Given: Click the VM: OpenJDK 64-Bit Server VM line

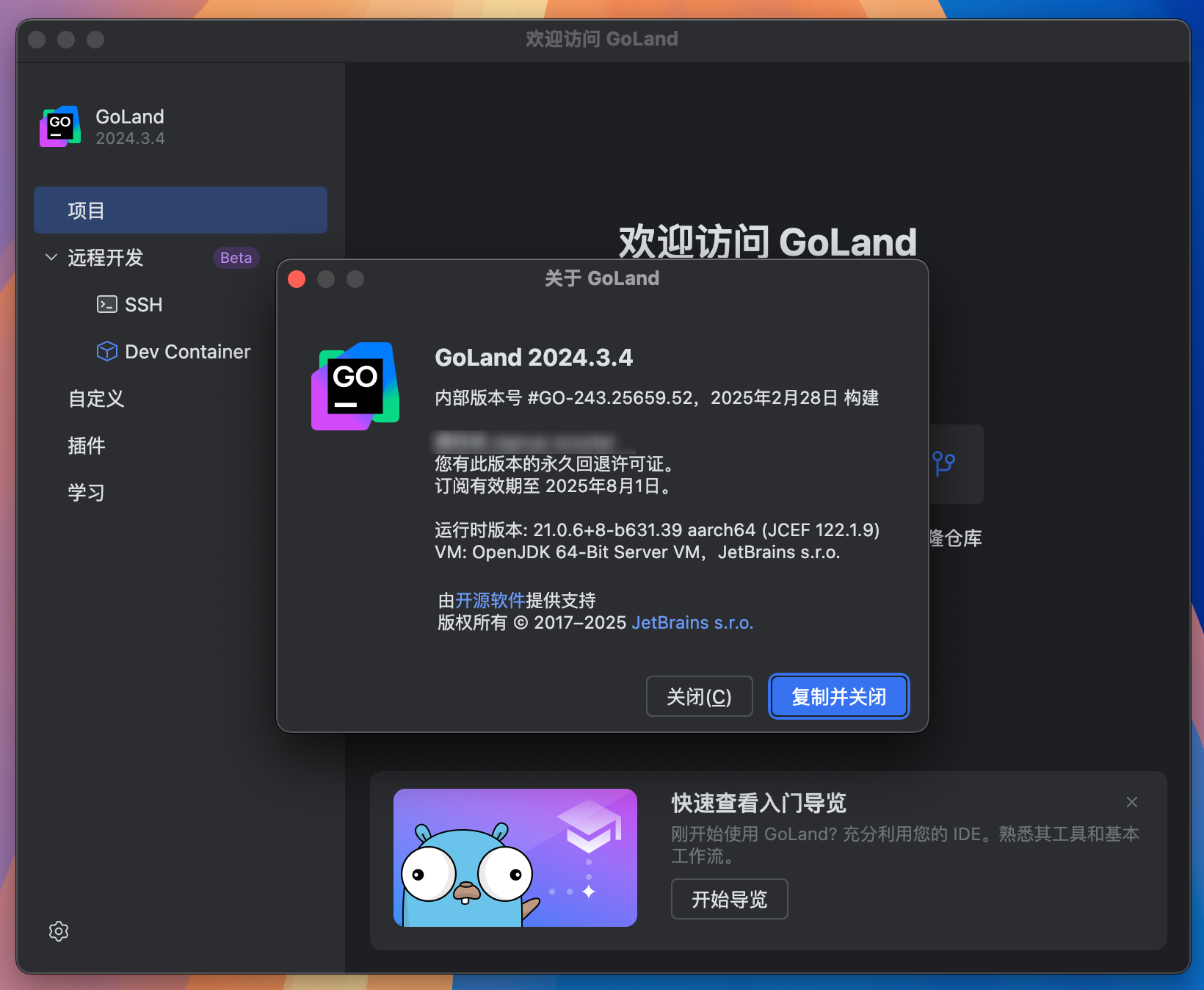Looking at the screenshot, I should [x=637, y=552].
